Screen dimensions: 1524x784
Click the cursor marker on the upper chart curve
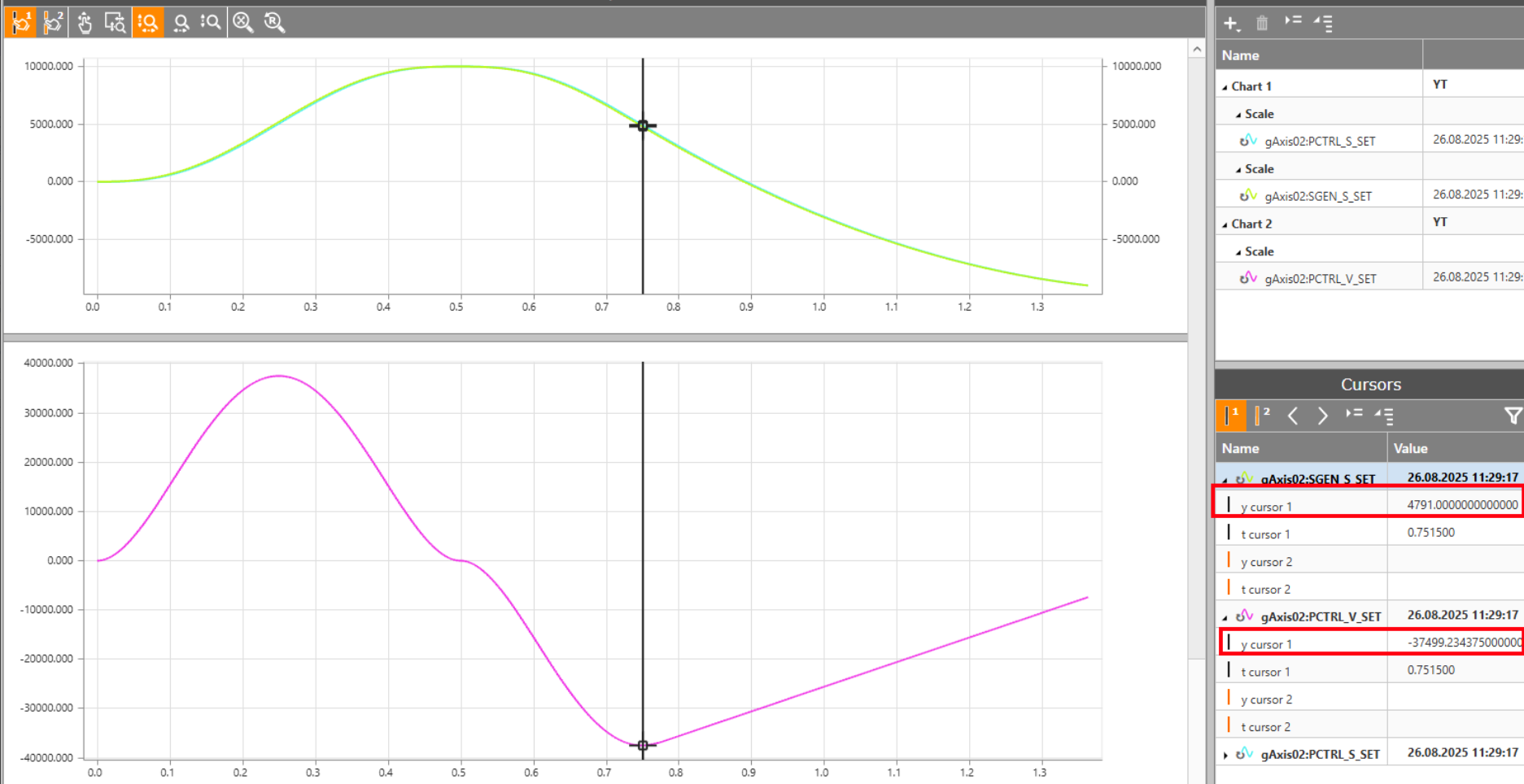tap(643, 126)
